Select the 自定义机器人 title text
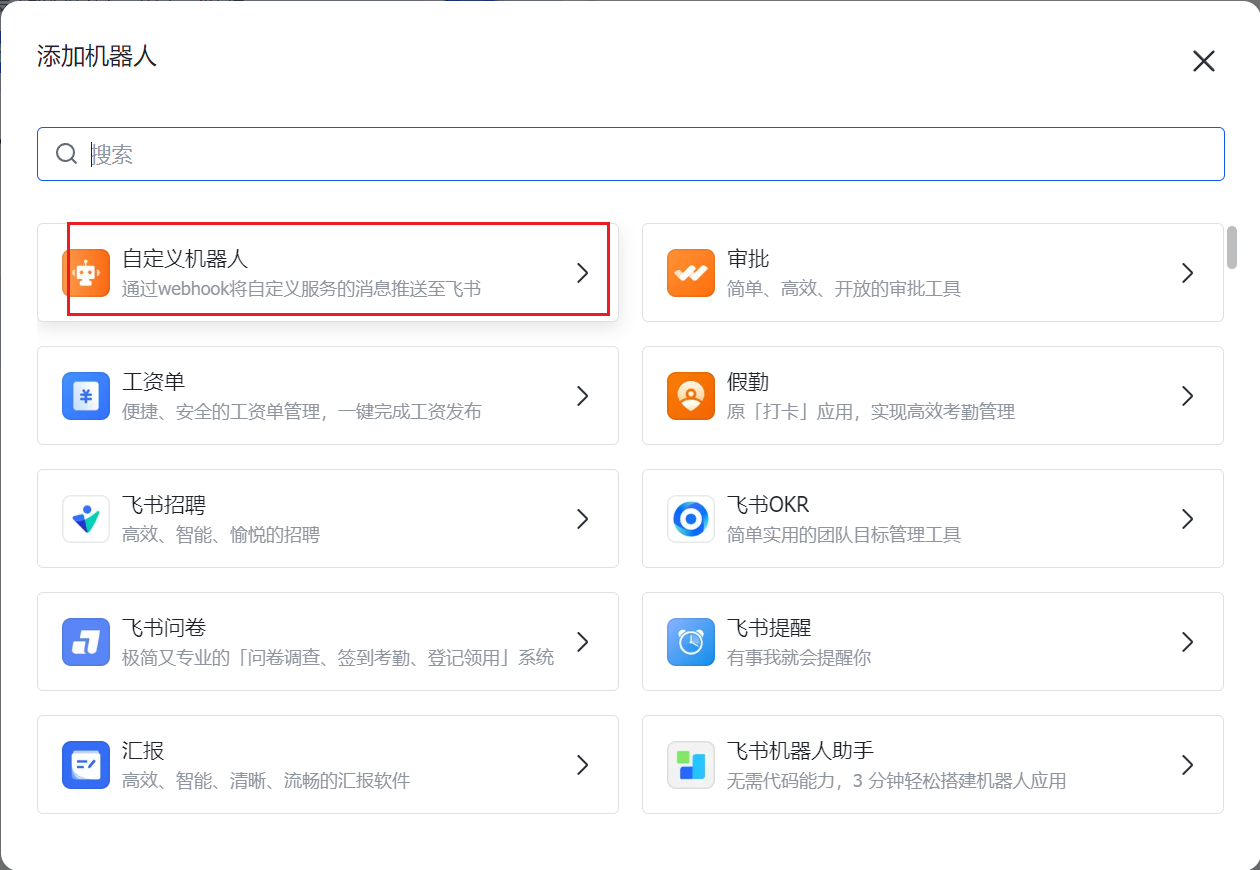1260x870 pixels. tap(185, 259)
